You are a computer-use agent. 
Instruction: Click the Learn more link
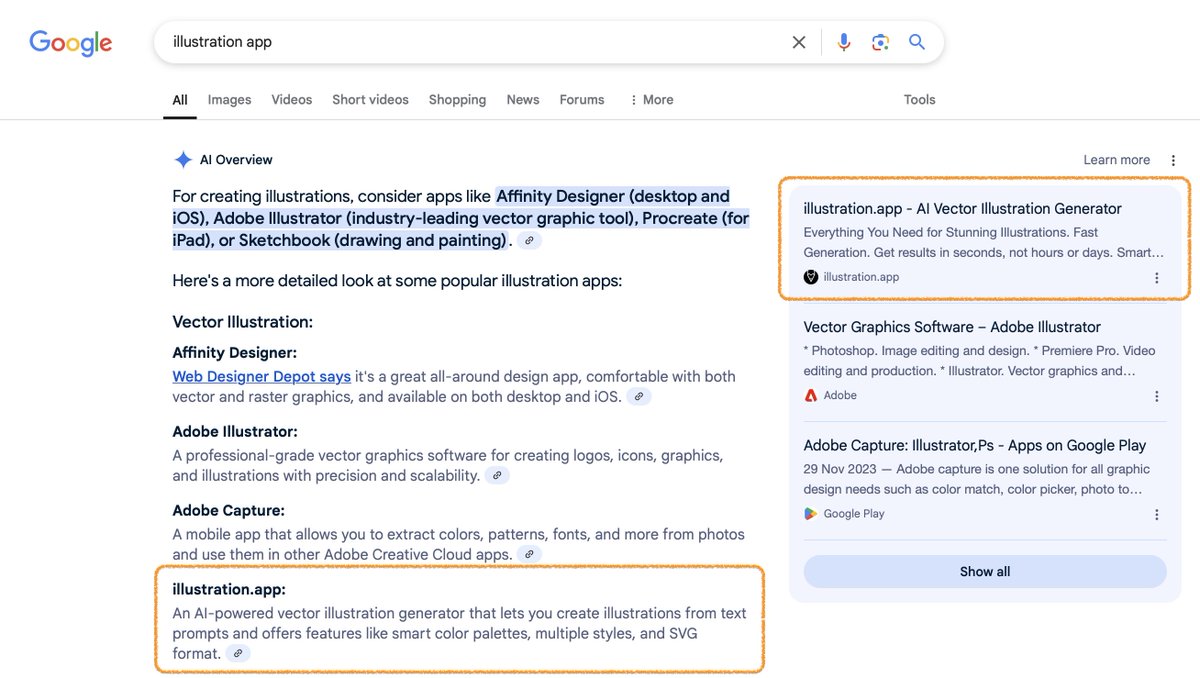1116,160
